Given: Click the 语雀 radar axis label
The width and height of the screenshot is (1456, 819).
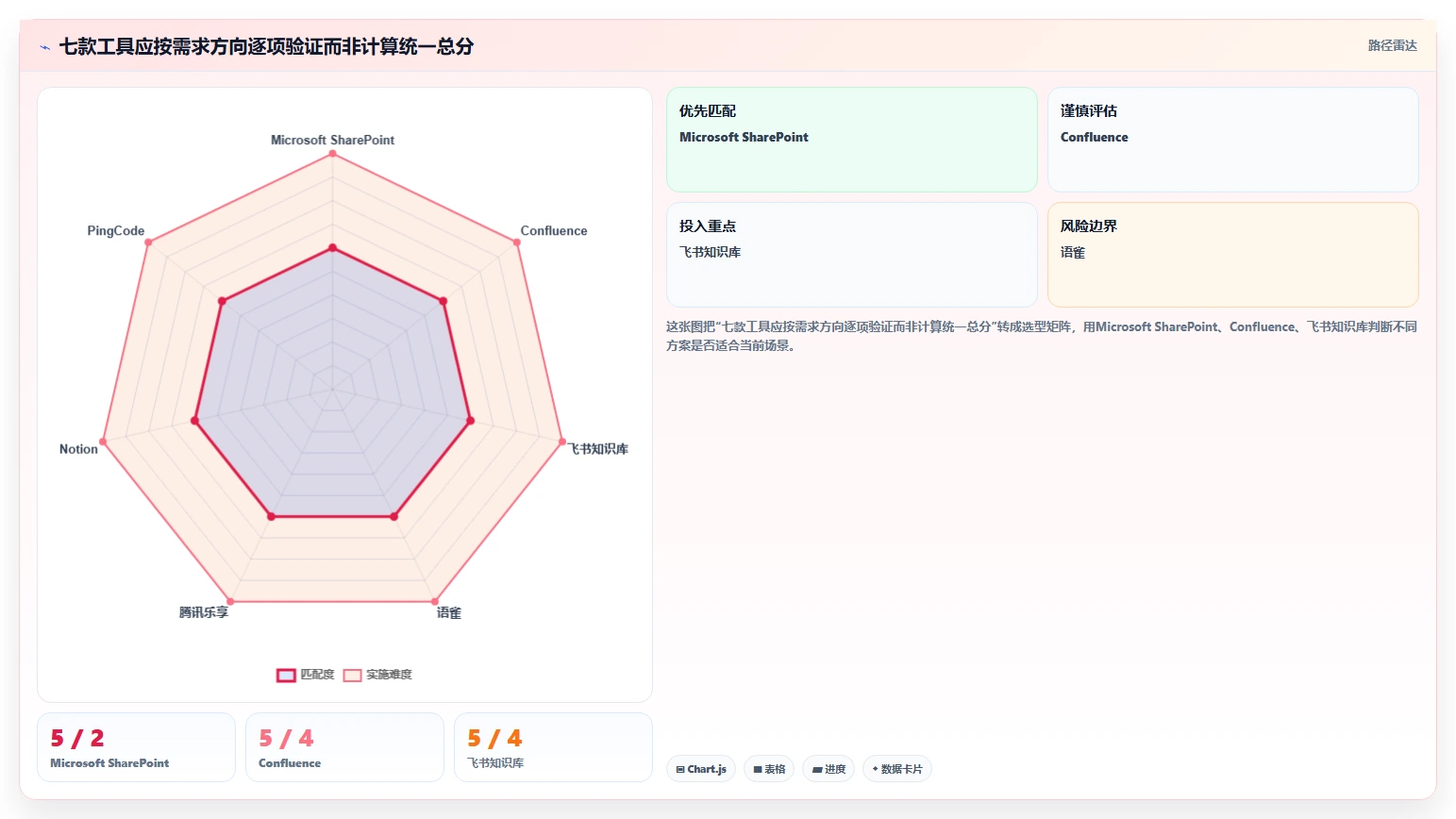Looking at the screenshot, I should [x=449, y=612].
